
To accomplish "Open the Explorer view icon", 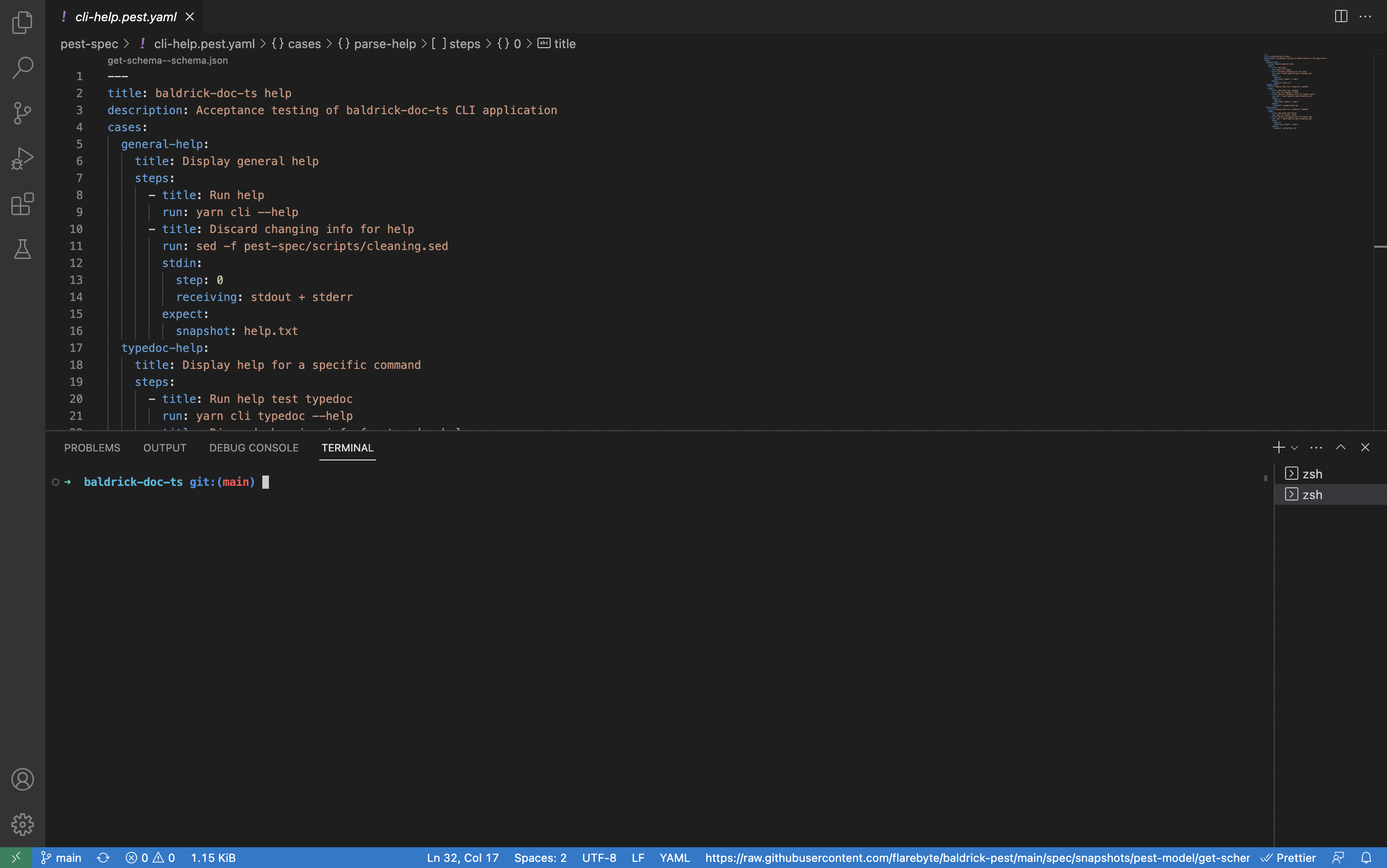I will 22,22.
